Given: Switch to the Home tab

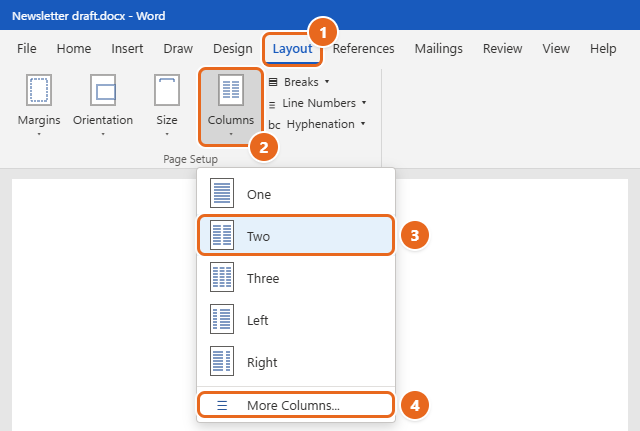Looking at the screenshot, I should click(74, 49).
